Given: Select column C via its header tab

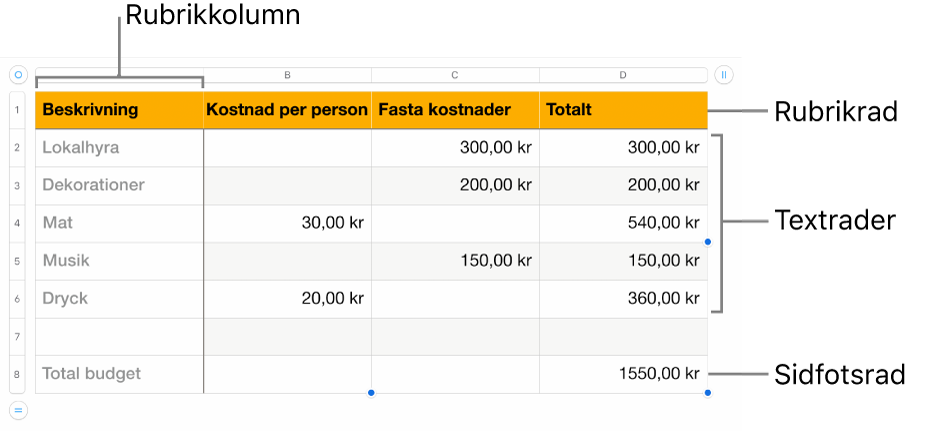Looking at the screenshot, I should [455, 75].
